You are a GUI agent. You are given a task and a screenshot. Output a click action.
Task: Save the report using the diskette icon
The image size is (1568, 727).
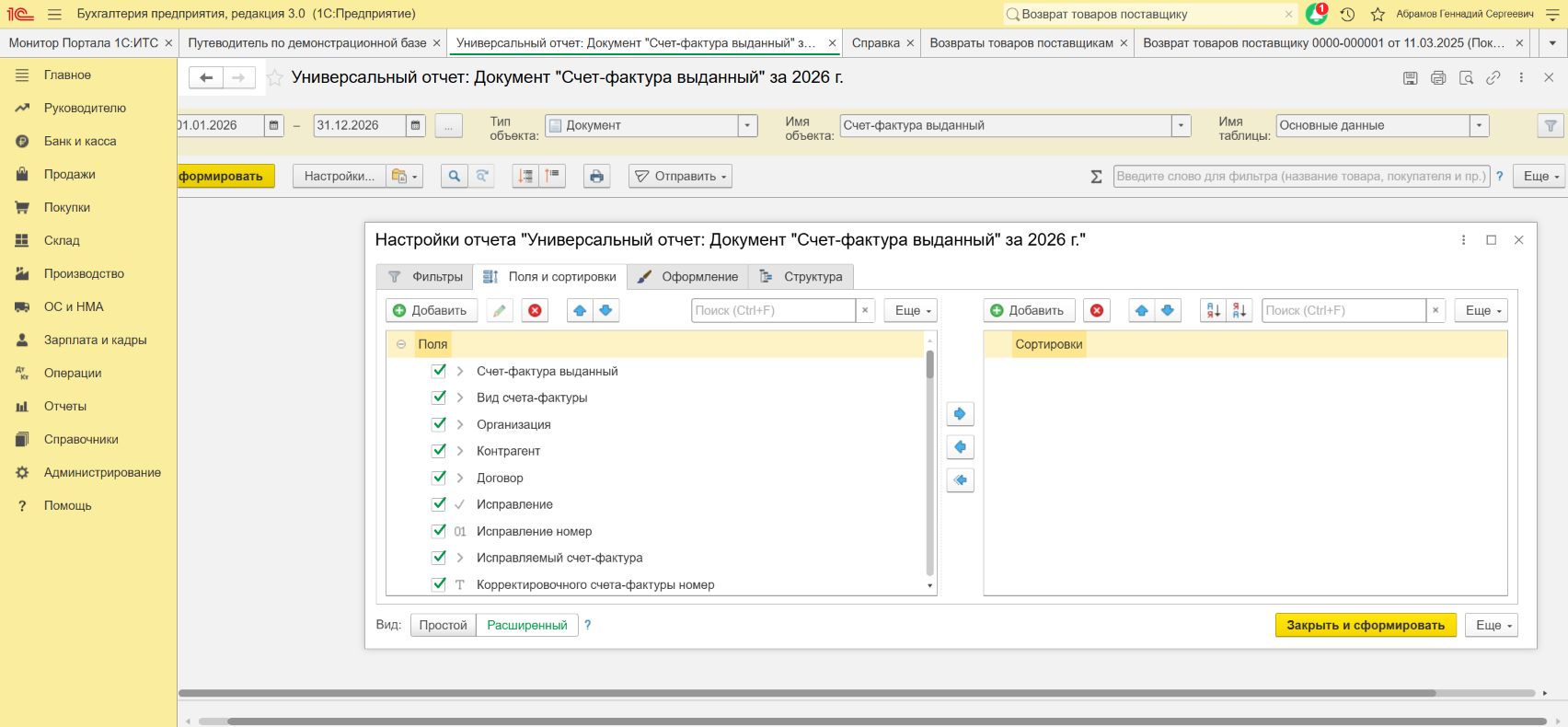(1410, 78)
